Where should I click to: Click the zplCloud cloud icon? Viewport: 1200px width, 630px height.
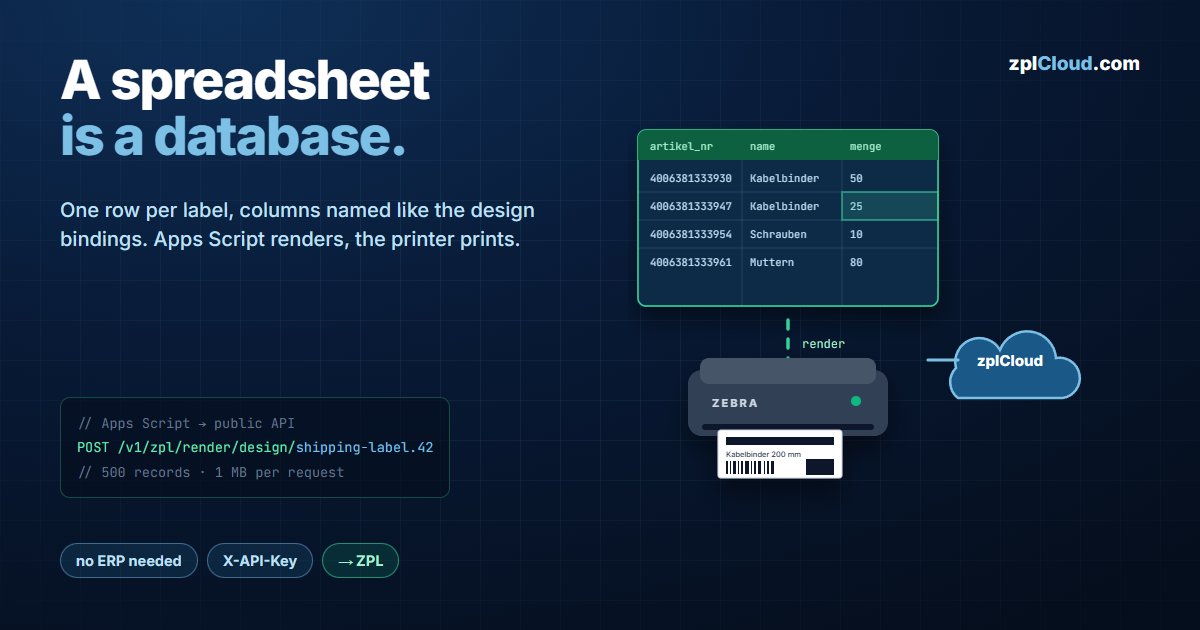[1014, 364]
